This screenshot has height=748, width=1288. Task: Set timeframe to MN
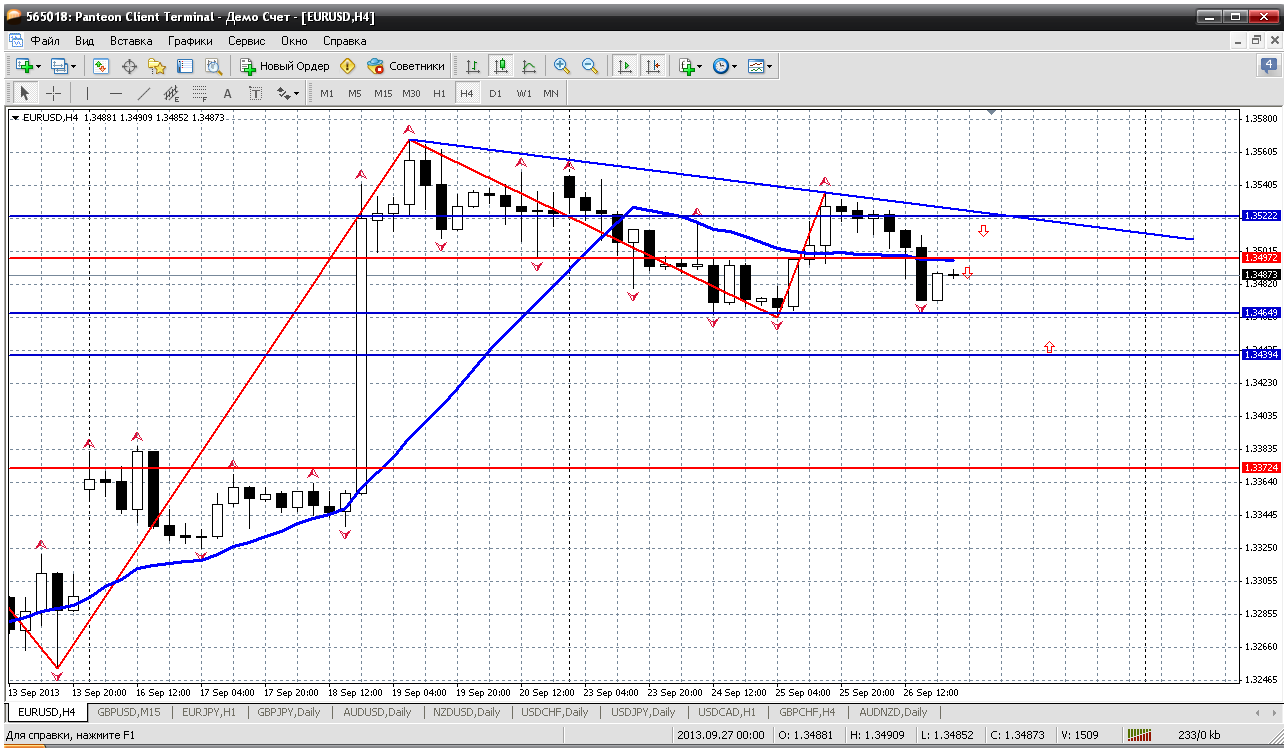551,93
